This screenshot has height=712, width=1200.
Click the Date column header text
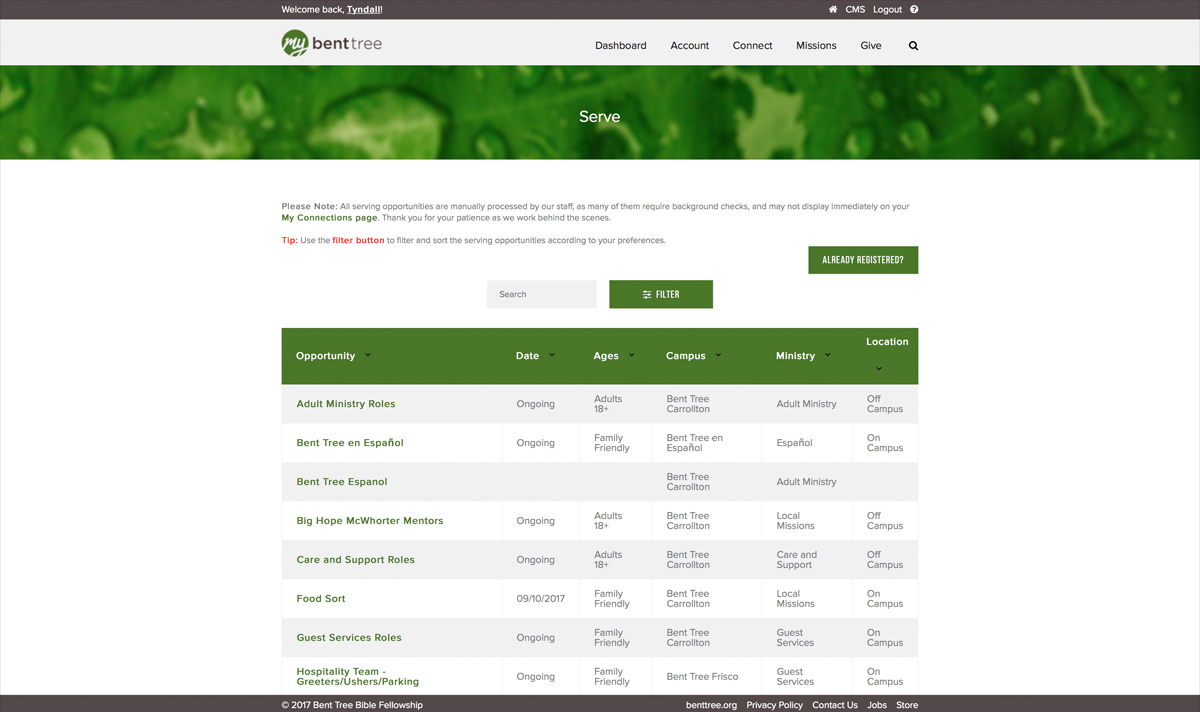click(x=527, y=356)
